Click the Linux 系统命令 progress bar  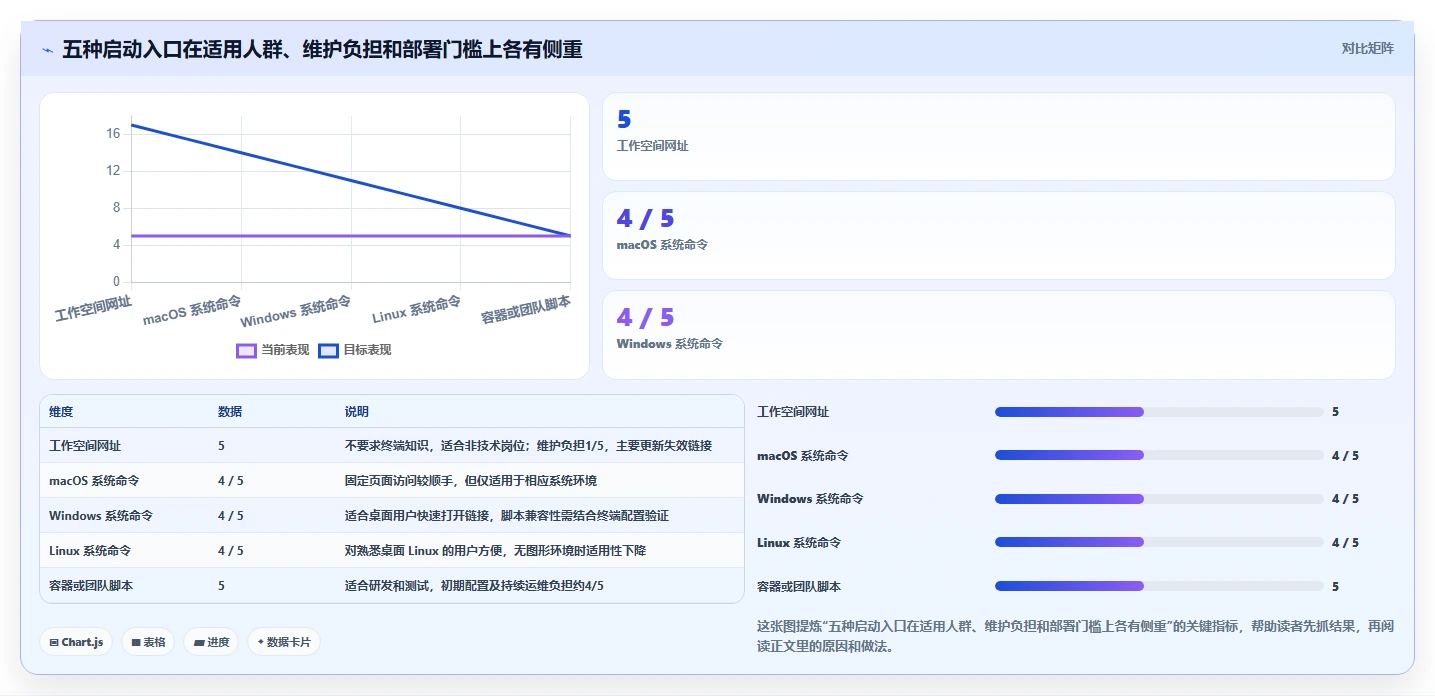point(1159,542)
